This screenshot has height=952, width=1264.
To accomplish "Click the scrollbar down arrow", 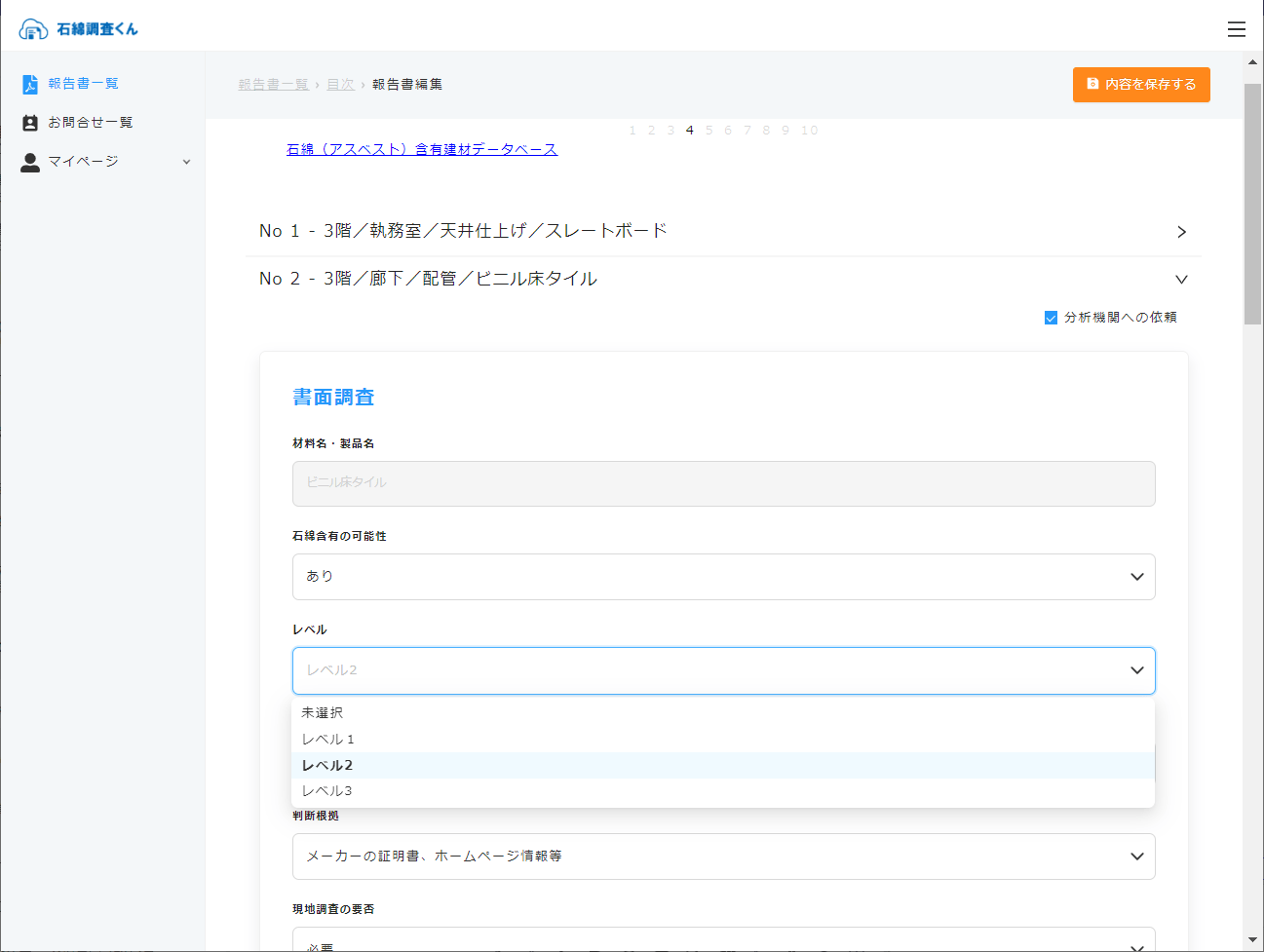I will [1252, 940].
